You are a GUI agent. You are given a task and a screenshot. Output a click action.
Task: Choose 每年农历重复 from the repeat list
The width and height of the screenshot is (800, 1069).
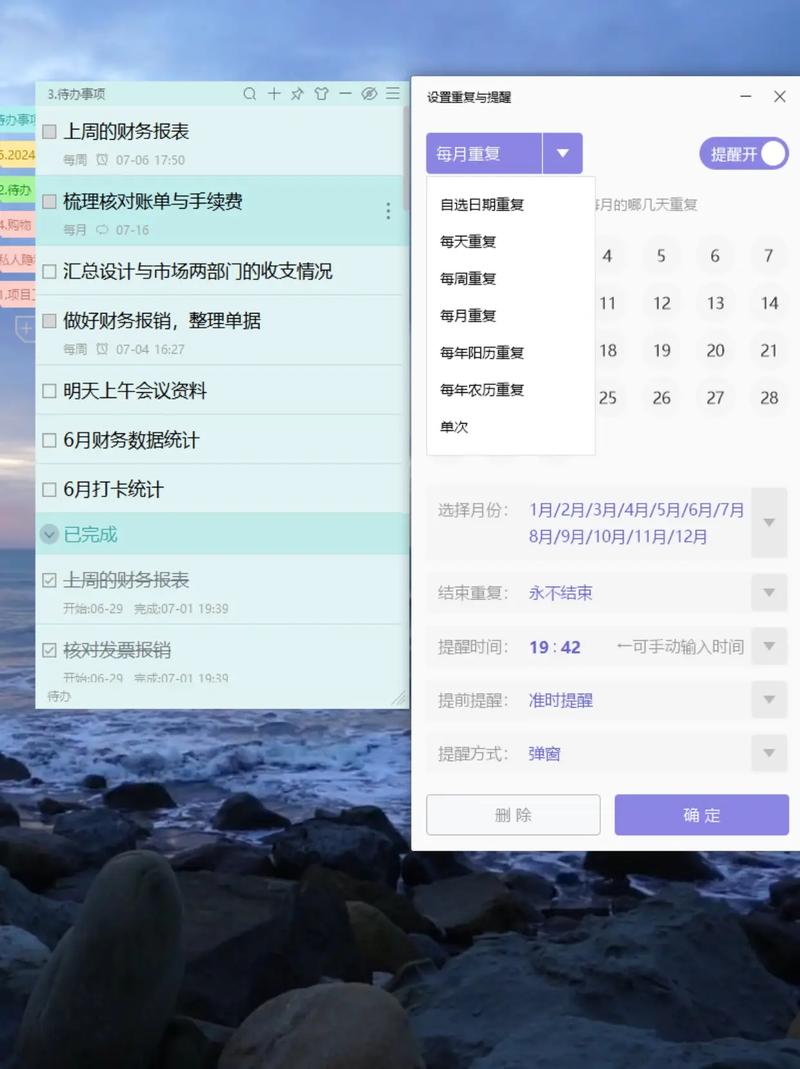pos(482,390)
